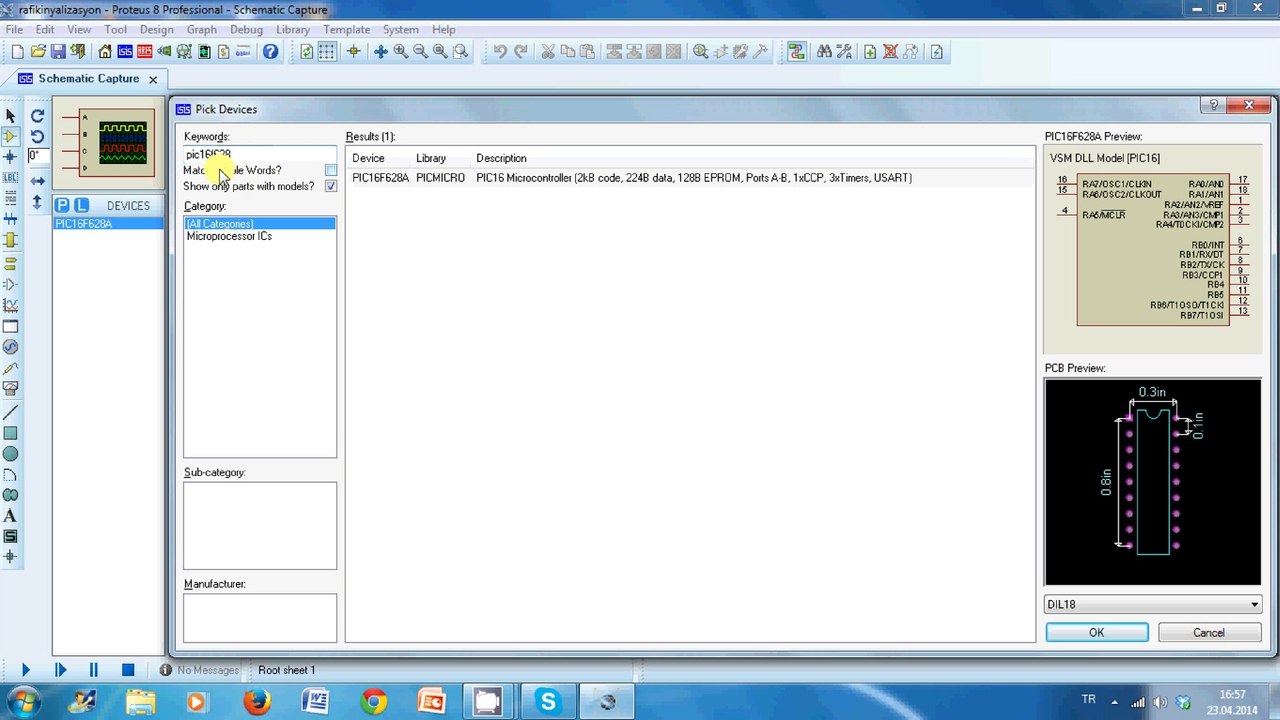Select the 2D Graphics Circle tool

[11, 454]
